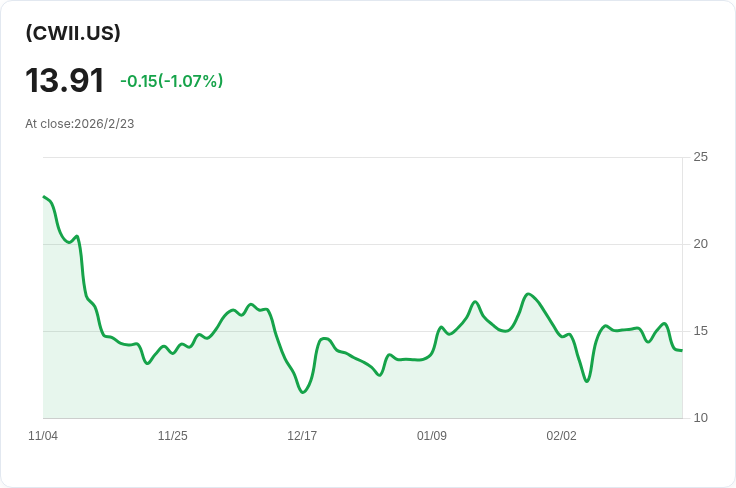The image size is (736, 488).
Task: Click the final endpoint of the price line
Action: pyautogui.click(x=681, y=350)
